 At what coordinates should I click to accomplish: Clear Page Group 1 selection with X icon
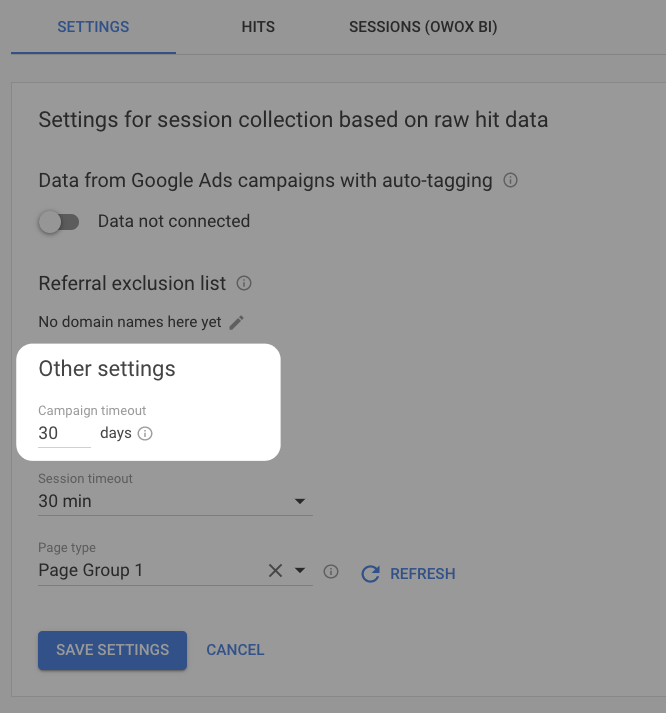(275, 570)
